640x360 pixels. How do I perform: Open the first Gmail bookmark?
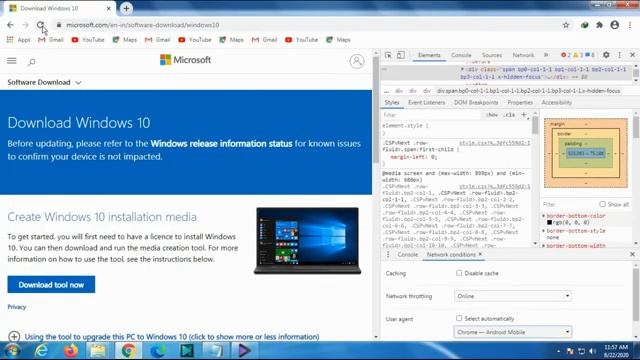(51, 40)
